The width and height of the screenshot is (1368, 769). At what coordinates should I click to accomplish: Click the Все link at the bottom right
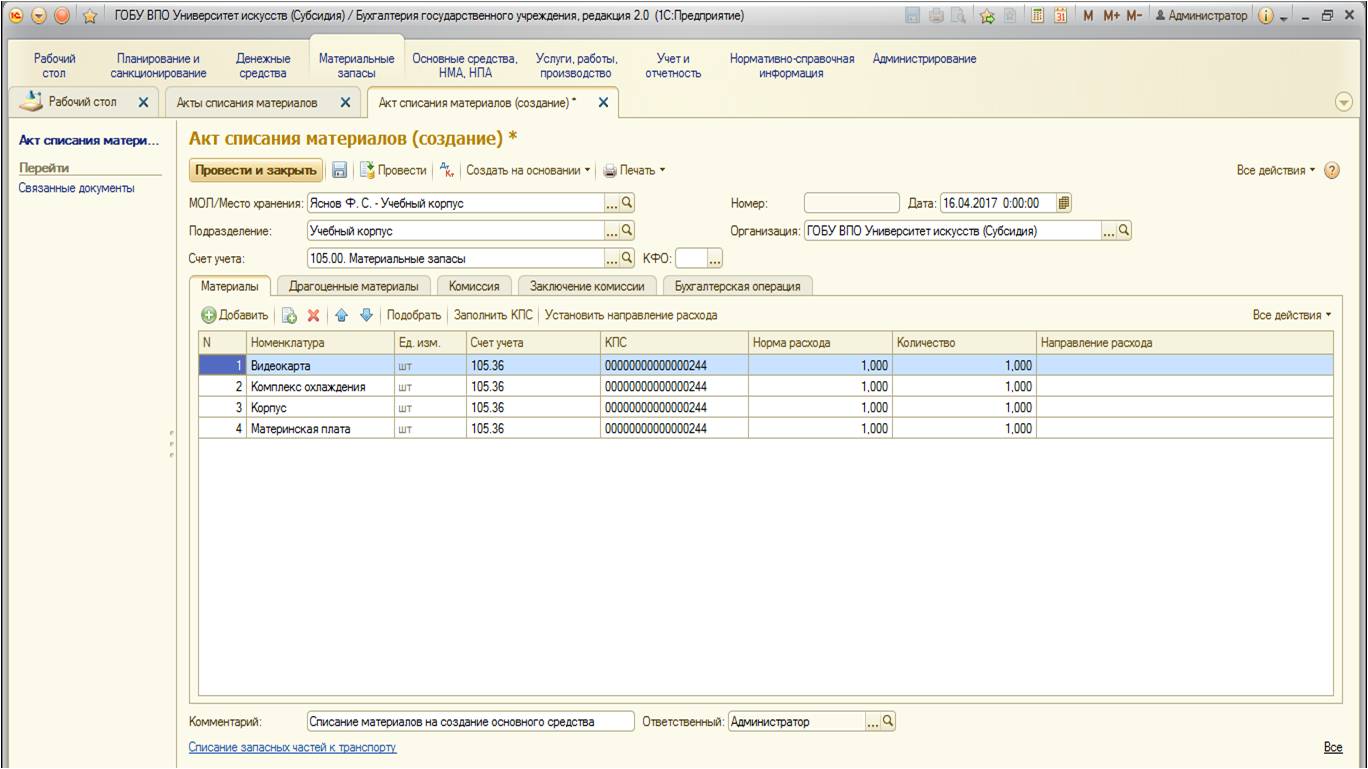(x=1332, y=747)
